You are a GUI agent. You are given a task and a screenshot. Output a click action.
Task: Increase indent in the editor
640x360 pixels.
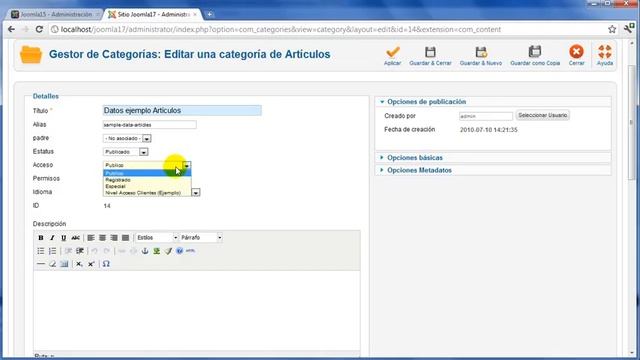coord(80,251)
